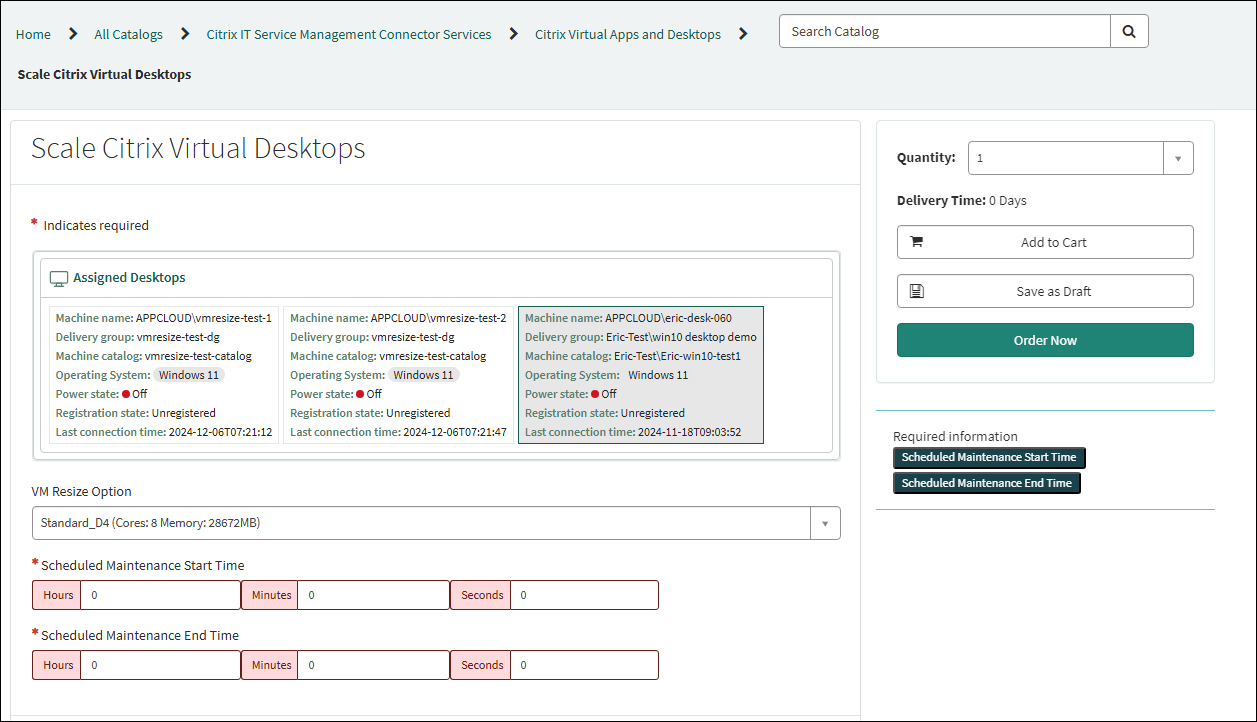Click Scheduled Maintenance Start Time required tag
Image resolution: width=1257 pixels, height=722 pixels.
point(988,457)
